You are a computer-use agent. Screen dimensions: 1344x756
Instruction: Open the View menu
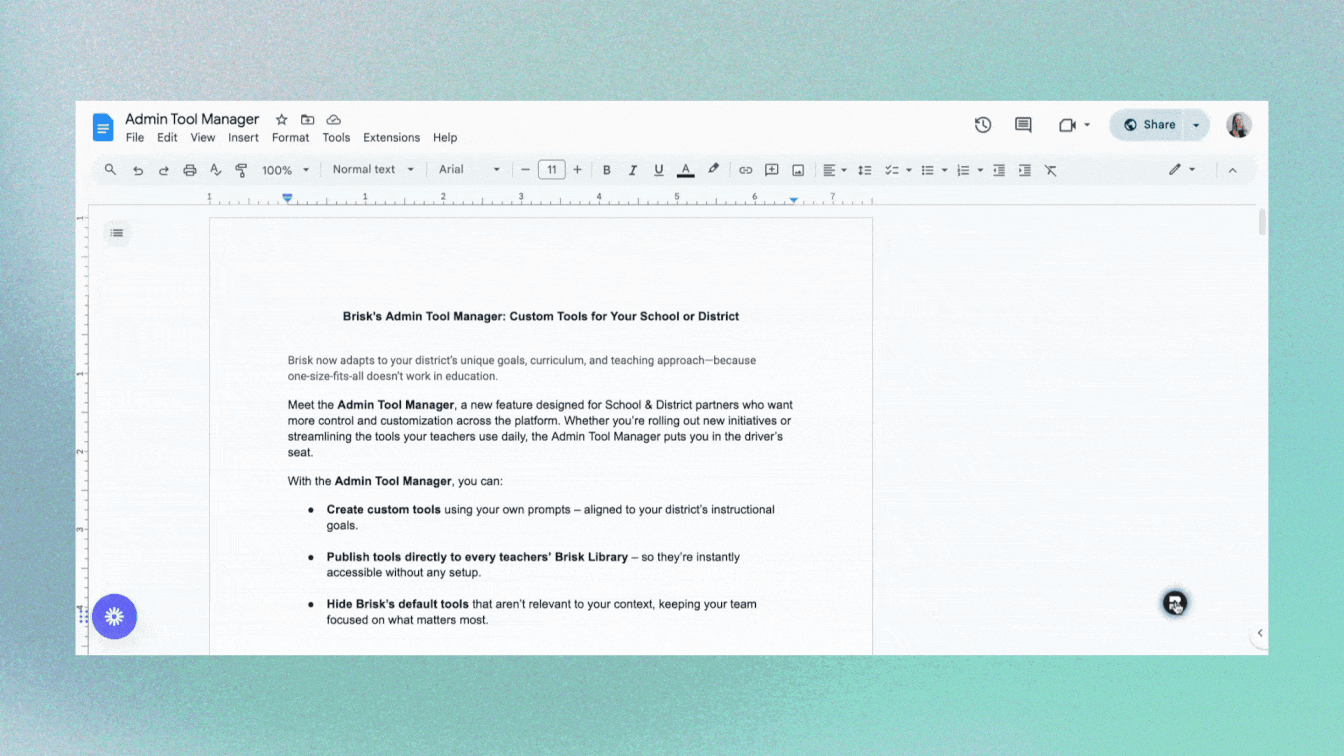point(203,138)
